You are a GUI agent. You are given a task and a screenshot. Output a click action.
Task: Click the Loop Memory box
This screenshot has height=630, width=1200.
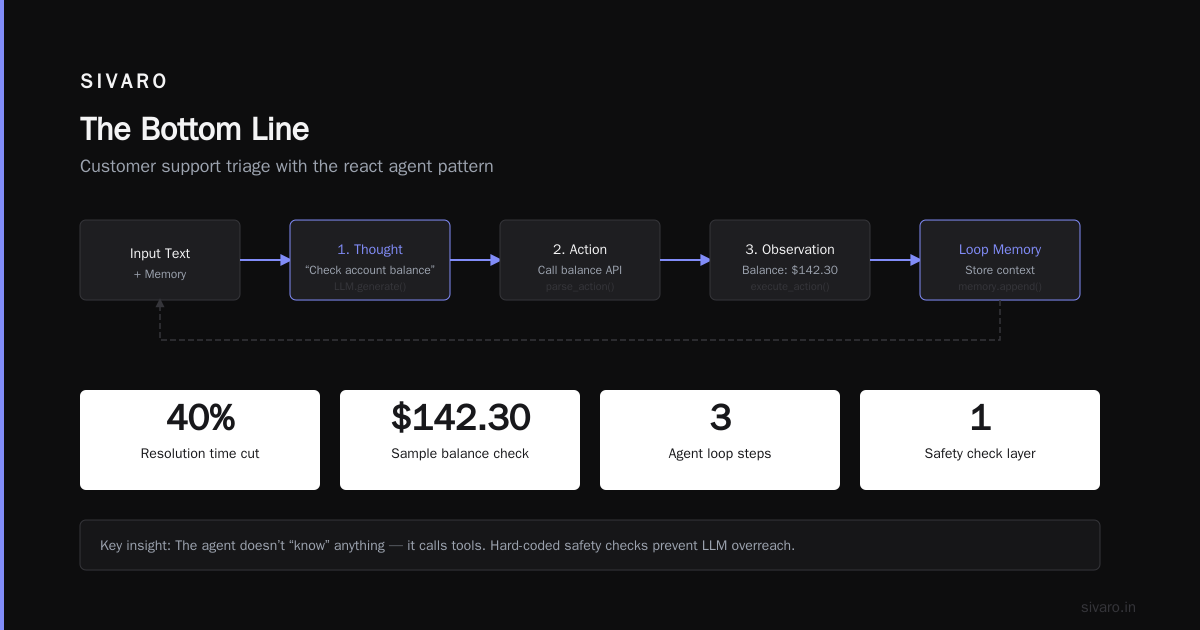[x=1000, y=260]
